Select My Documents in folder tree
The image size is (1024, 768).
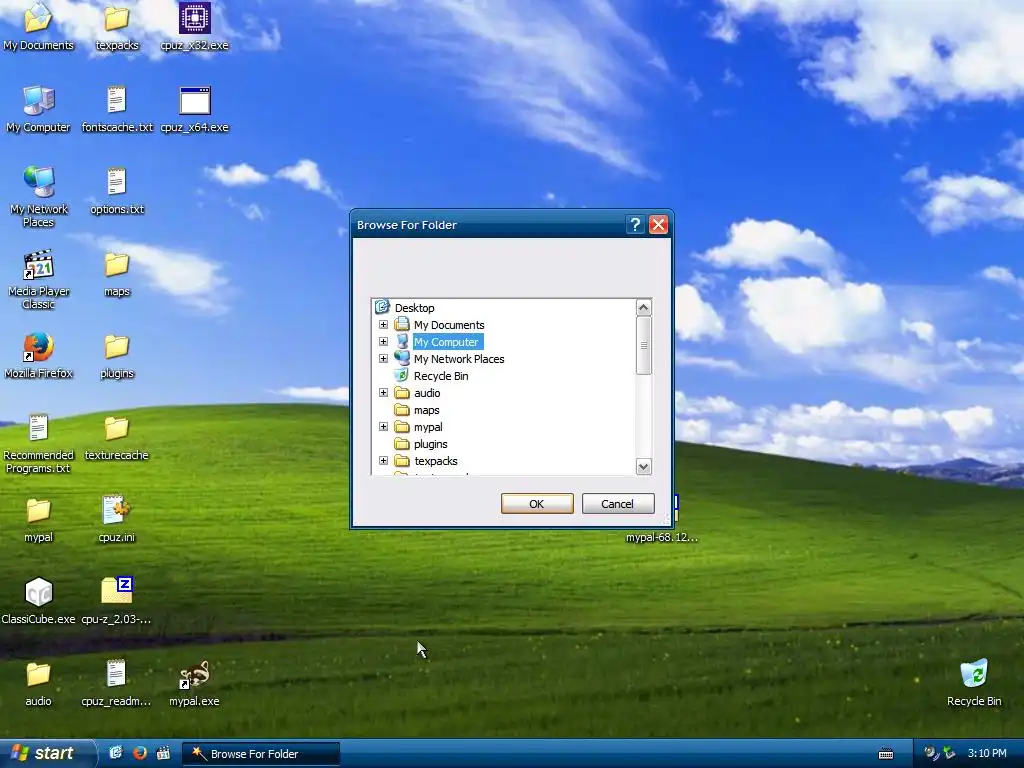449,325
